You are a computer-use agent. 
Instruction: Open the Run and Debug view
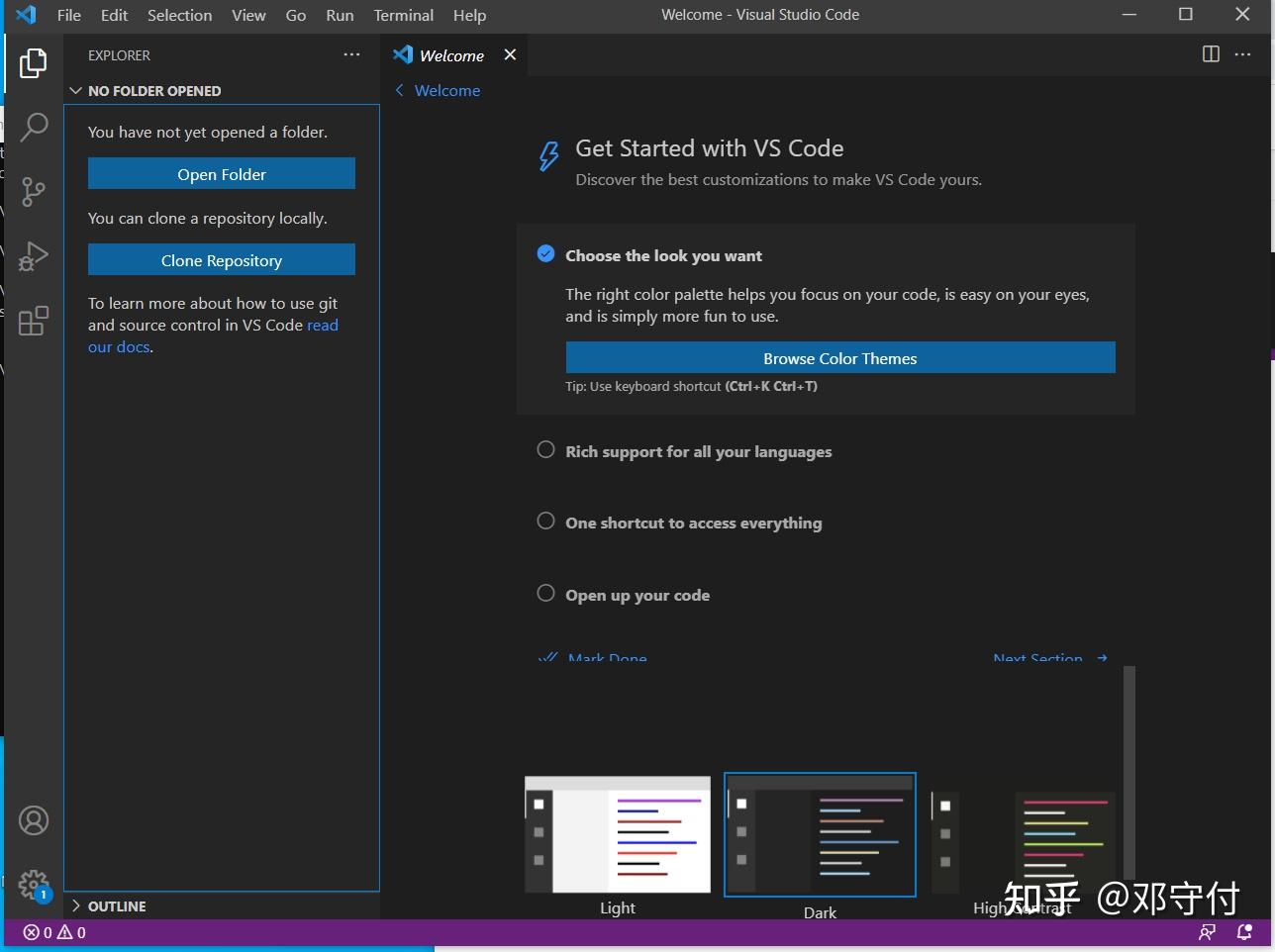point(35,255)
